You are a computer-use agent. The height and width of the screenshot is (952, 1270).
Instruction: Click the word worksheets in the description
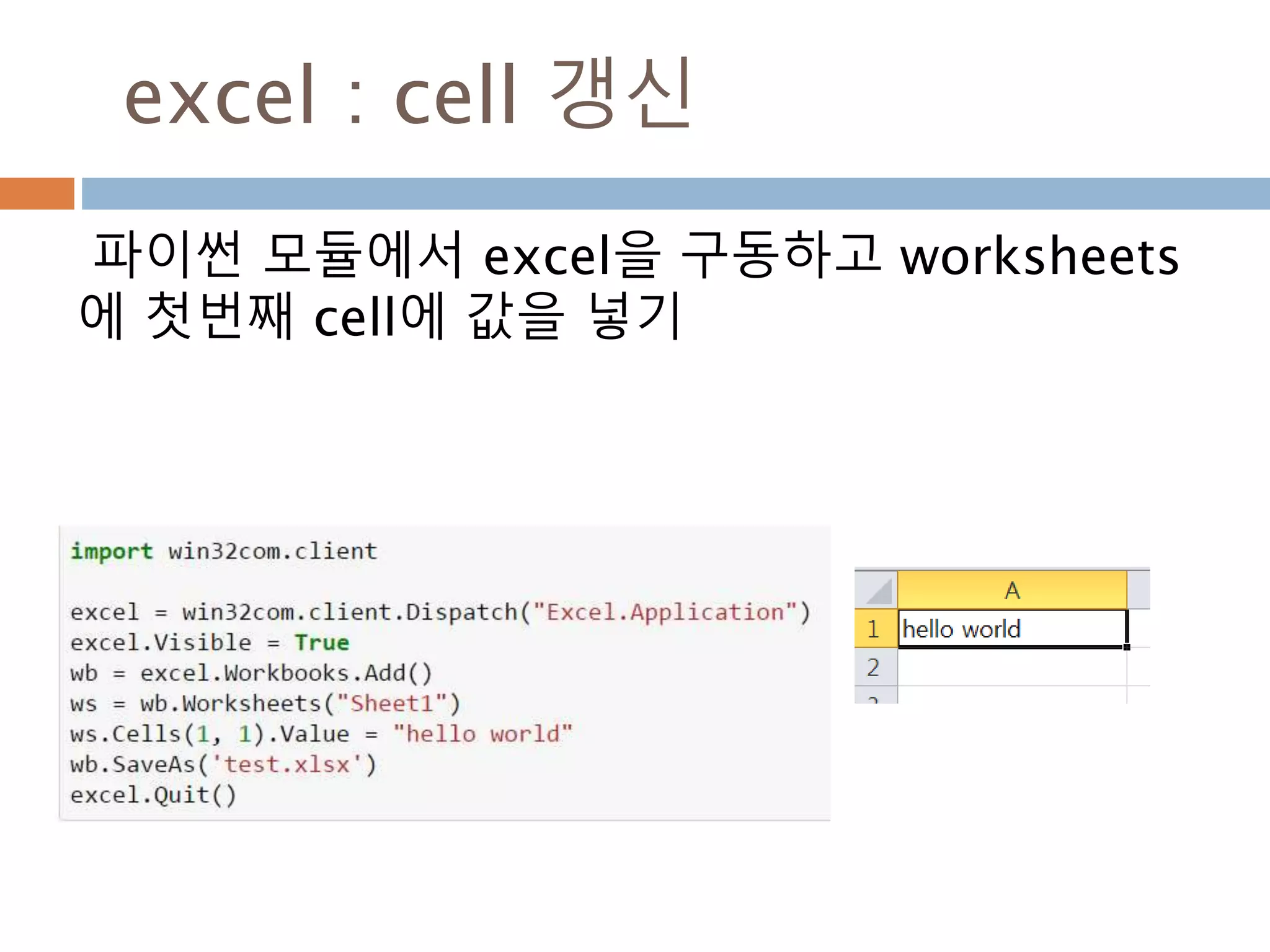[1039, 257]
